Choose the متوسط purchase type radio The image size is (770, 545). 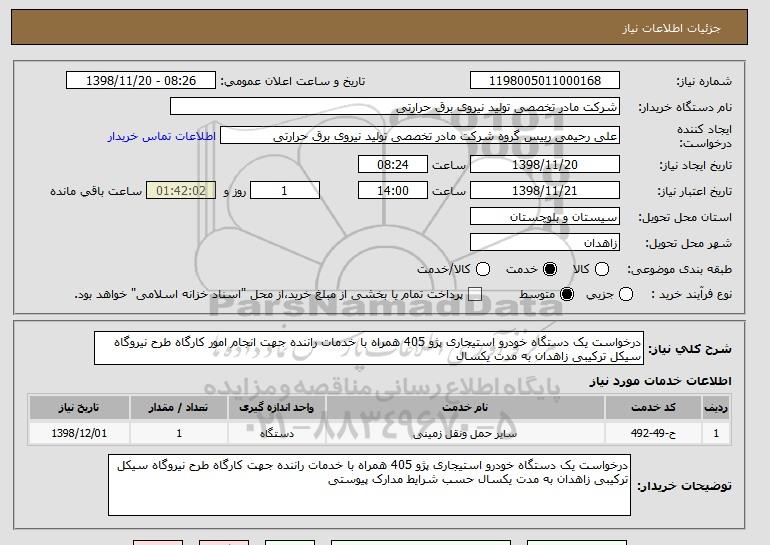(x=567, y=294)
